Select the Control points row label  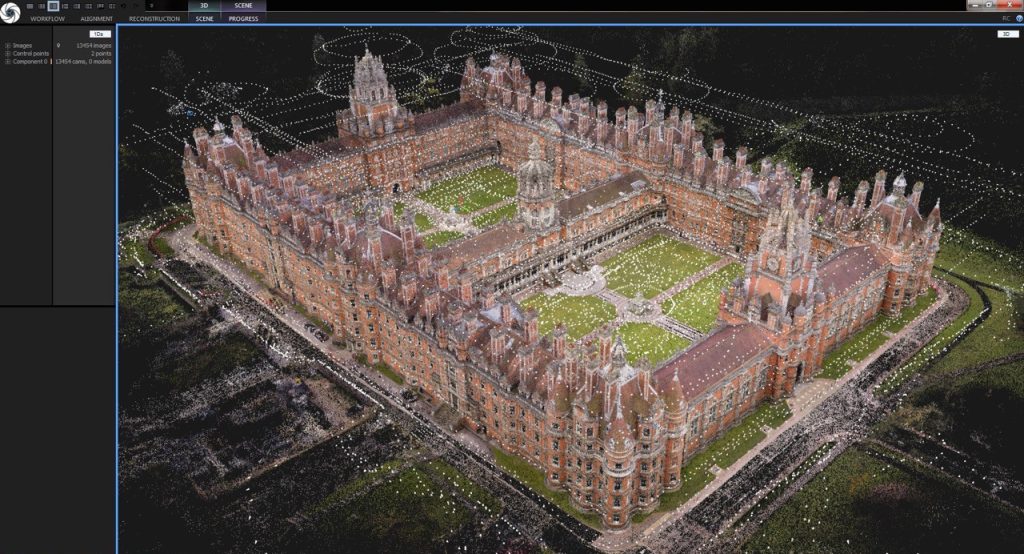[x=31, y=54]
